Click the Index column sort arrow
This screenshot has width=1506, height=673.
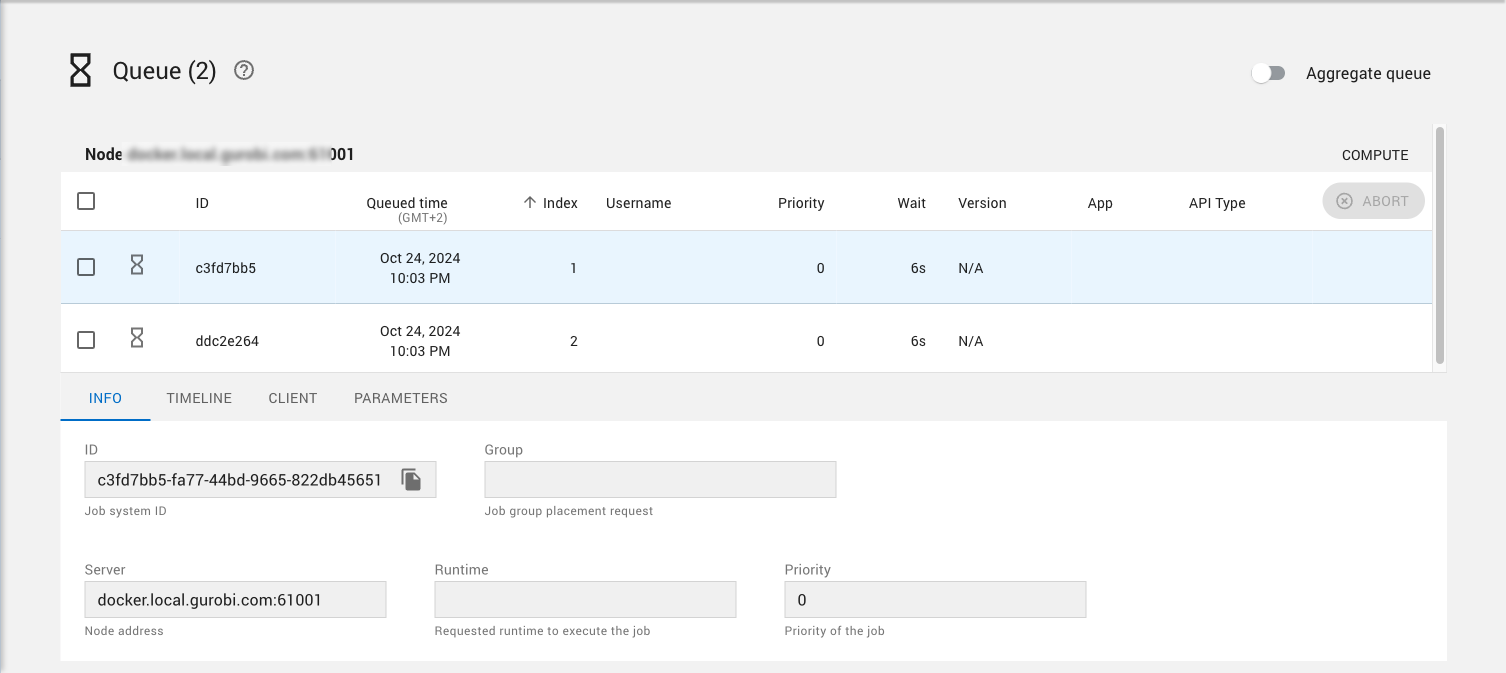pyautogui.click(x=530, y=203)
